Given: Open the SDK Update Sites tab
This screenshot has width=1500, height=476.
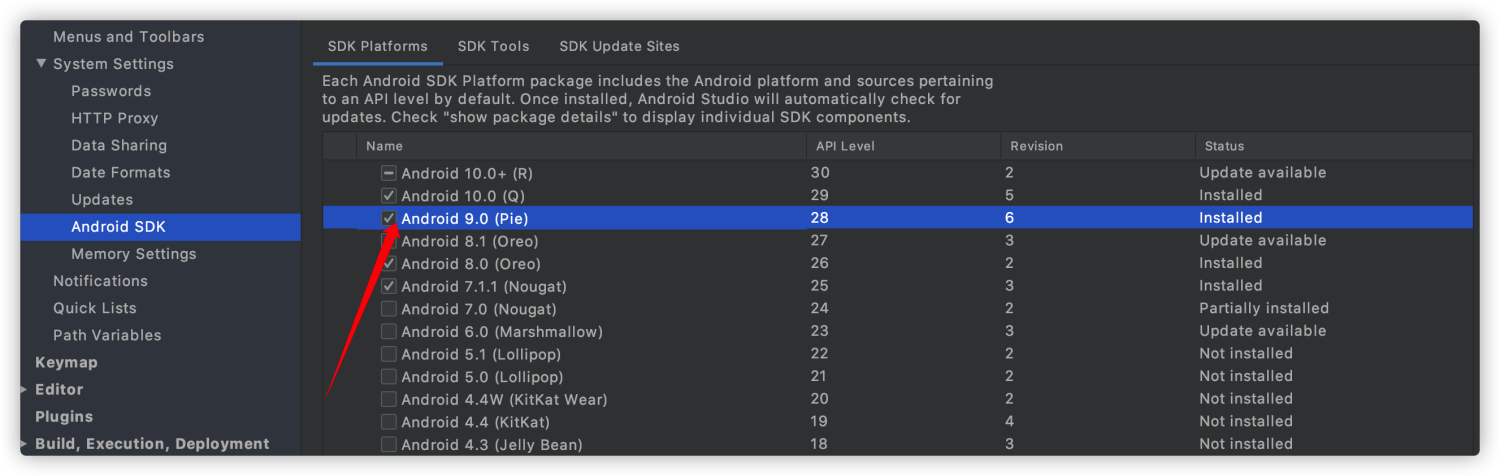Looking at the screenshot, I should point(619,46).
